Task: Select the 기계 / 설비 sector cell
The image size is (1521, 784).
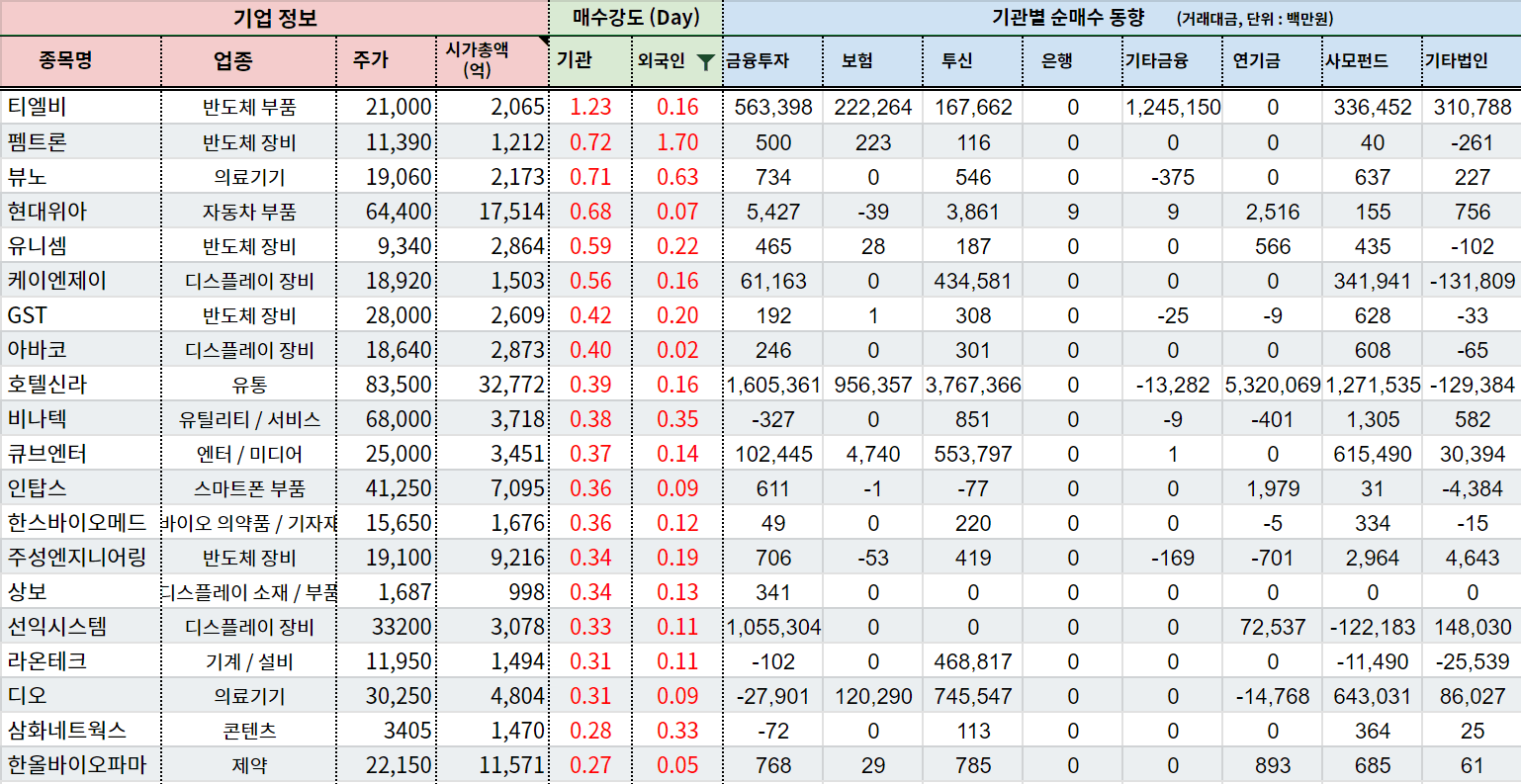Action: coord(249,661)
